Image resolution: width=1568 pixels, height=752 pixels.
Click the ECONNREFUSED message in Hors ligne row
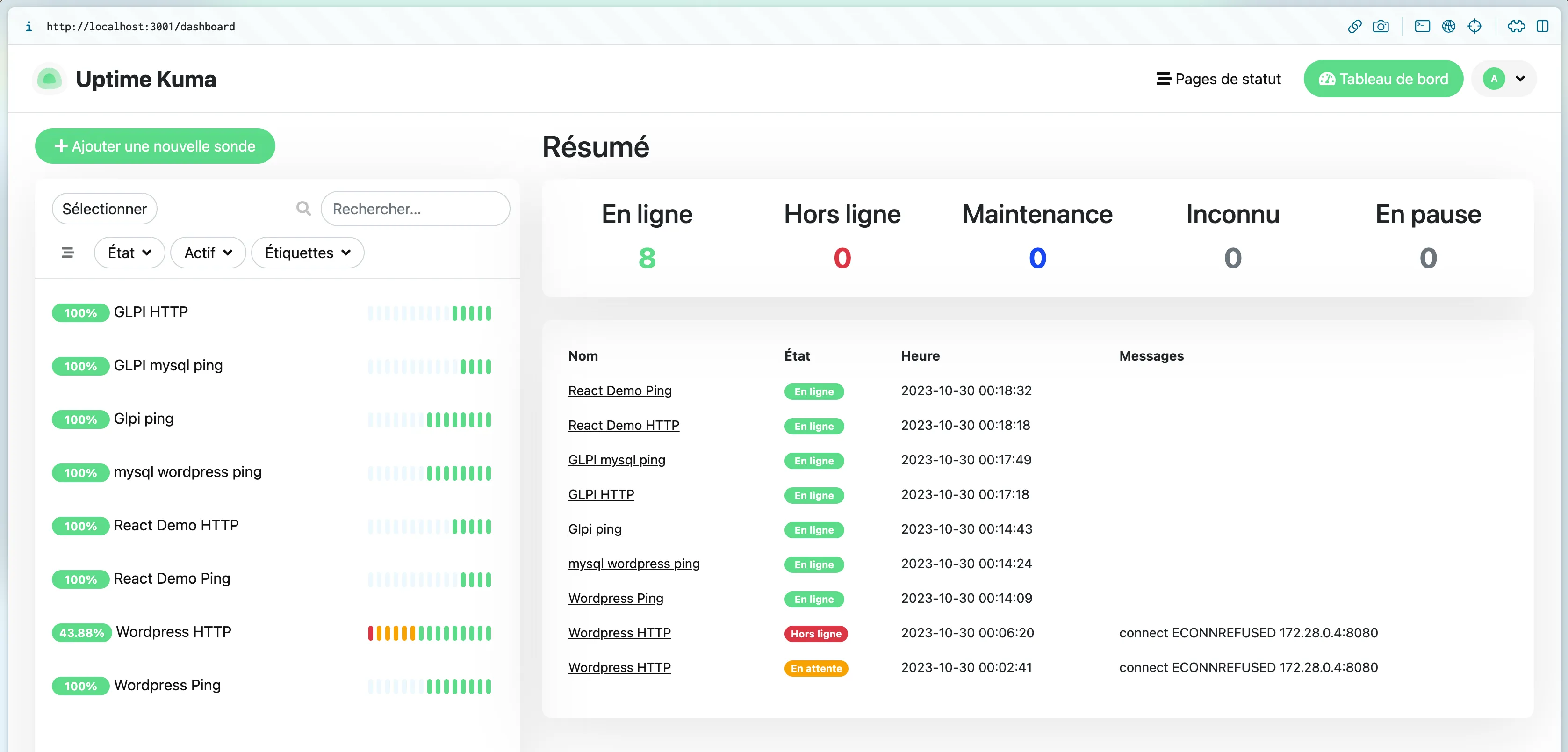pyautogui.click(x=1248, y=633)
